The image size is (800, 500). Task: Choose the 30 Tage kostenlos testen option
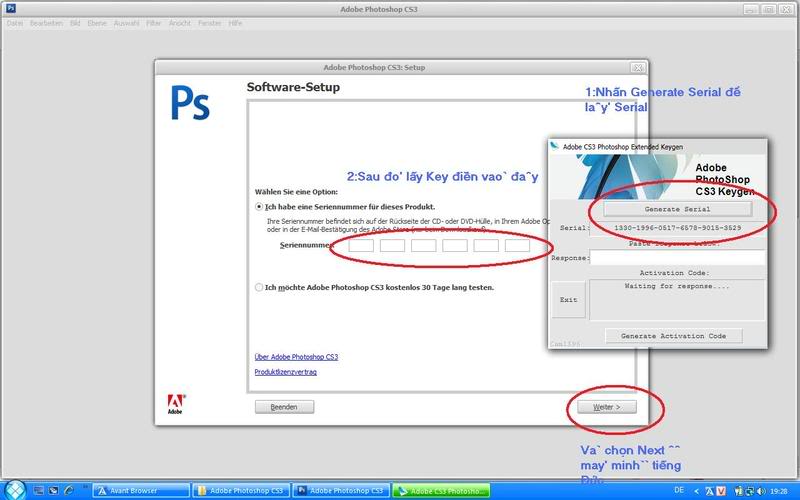click(259, 288)
